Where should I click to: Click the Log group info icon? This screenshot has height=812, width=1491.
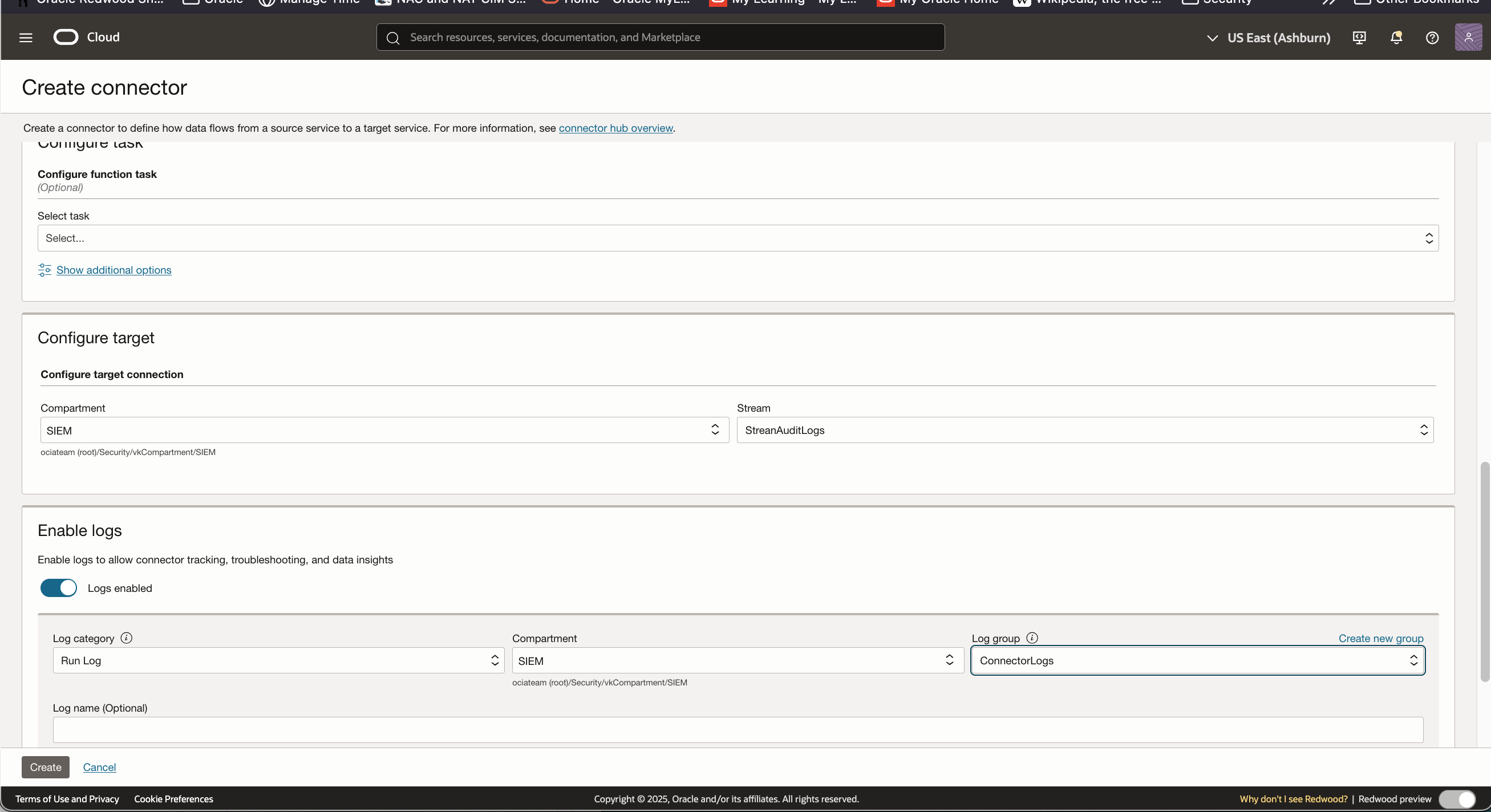(x=1032, y=638)
